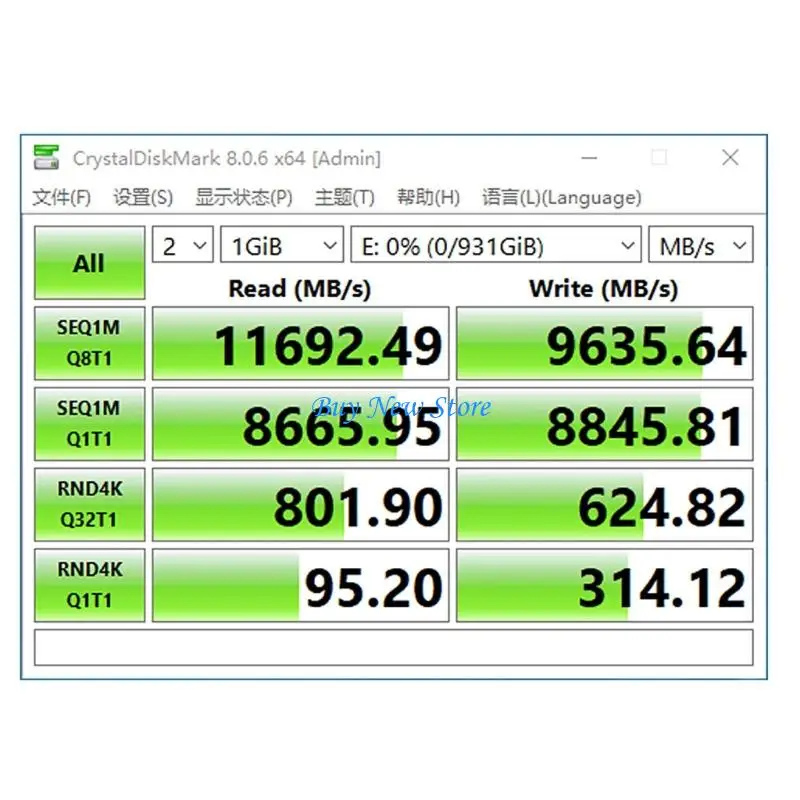Minimize the CrystalDiskMark window
Viewport: 800px width, 800px height.
[589, 158]
